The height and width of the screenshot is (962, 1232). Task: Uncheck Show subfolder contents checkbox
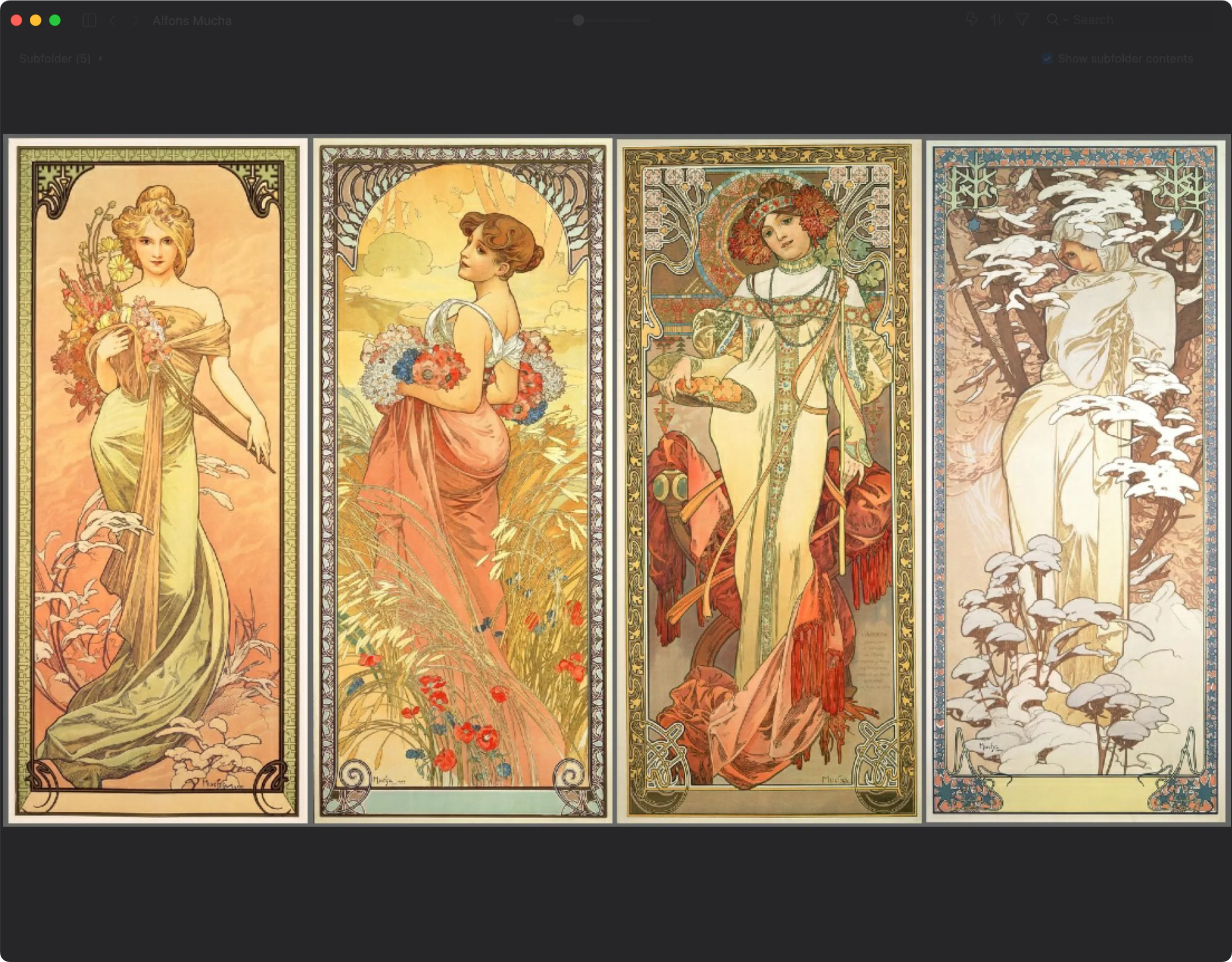tap(1047, 59)
